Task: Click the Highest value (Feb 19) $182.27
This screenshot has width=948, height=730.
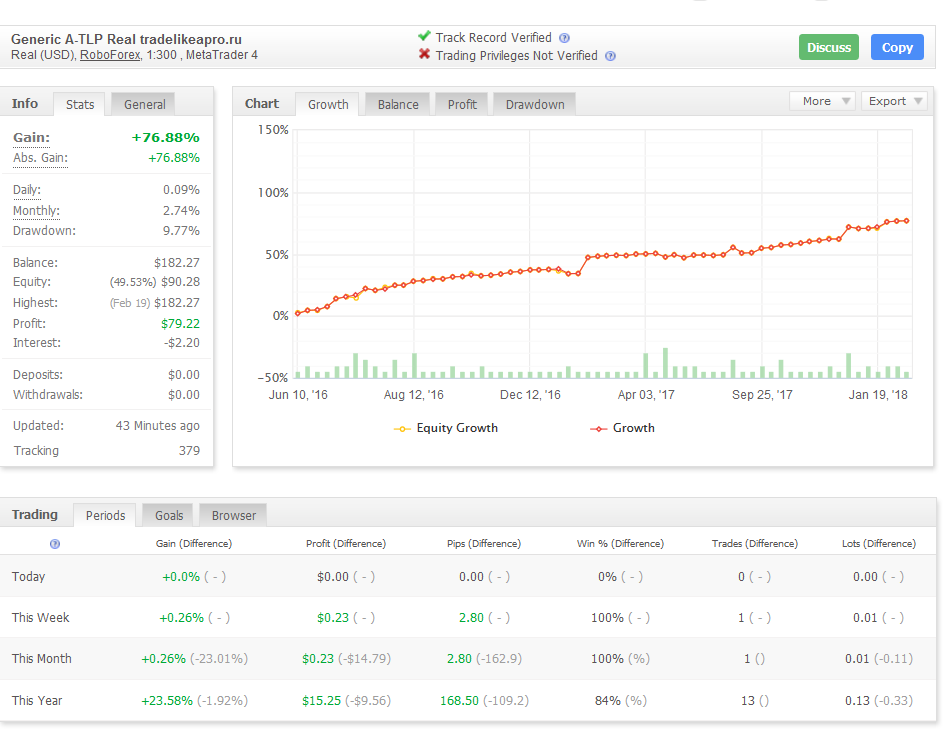Action: 155,303
